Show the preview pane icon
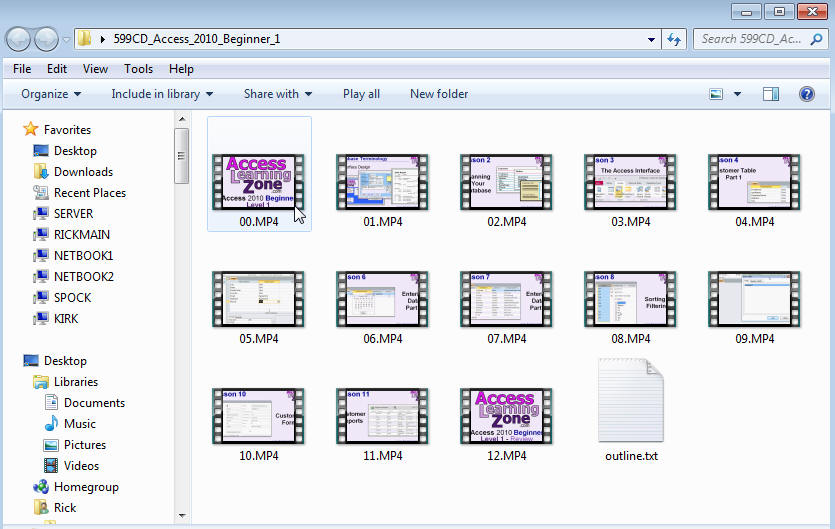This screenshot has height=529, width=835. pyautogui.click(x=770, y=94)
